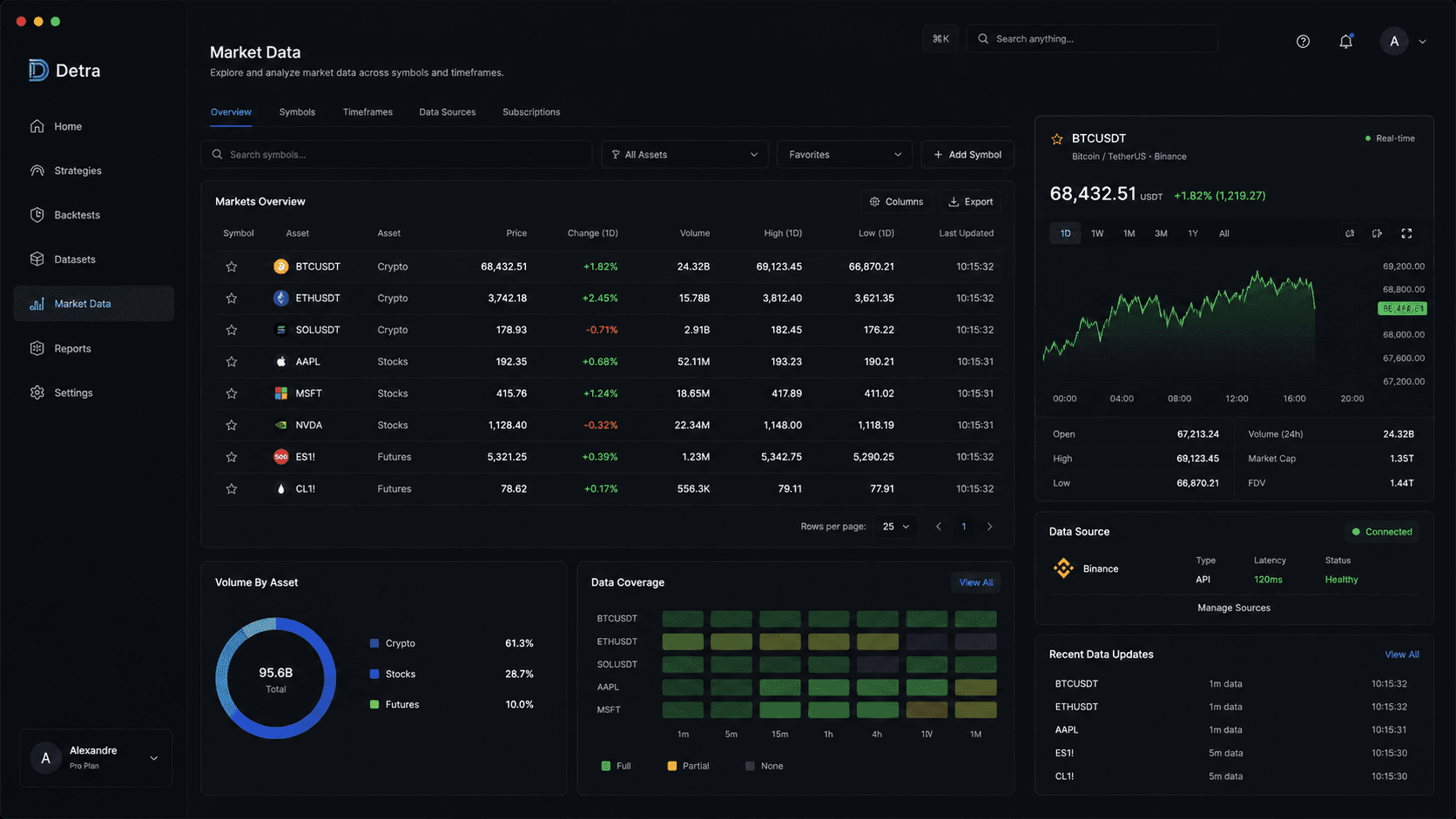
Task: Open the Favorites dropdown
Action: pyautogui.click(x=844, y=154)
